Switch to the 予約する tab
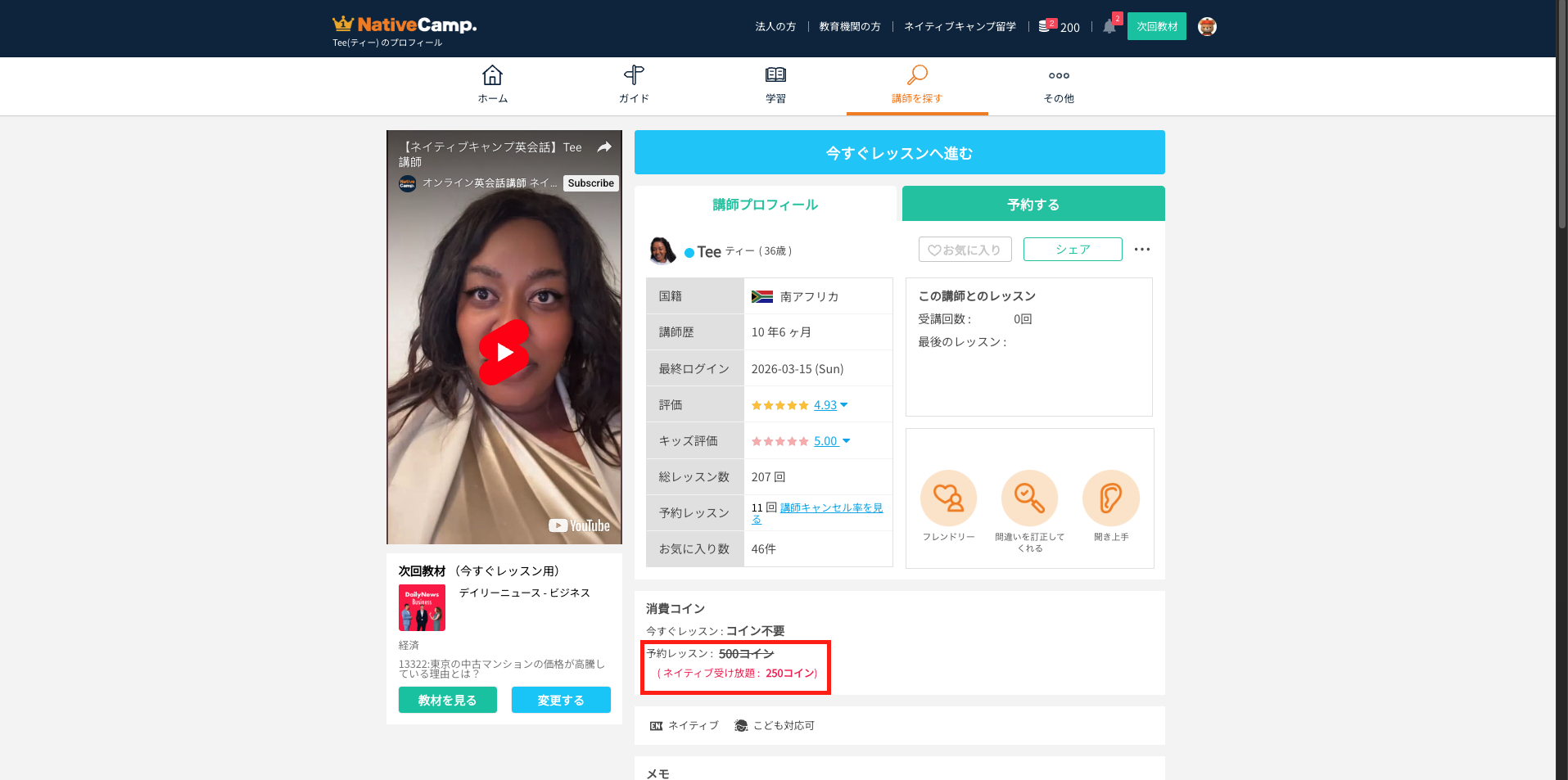 (x=1033, y=204)
